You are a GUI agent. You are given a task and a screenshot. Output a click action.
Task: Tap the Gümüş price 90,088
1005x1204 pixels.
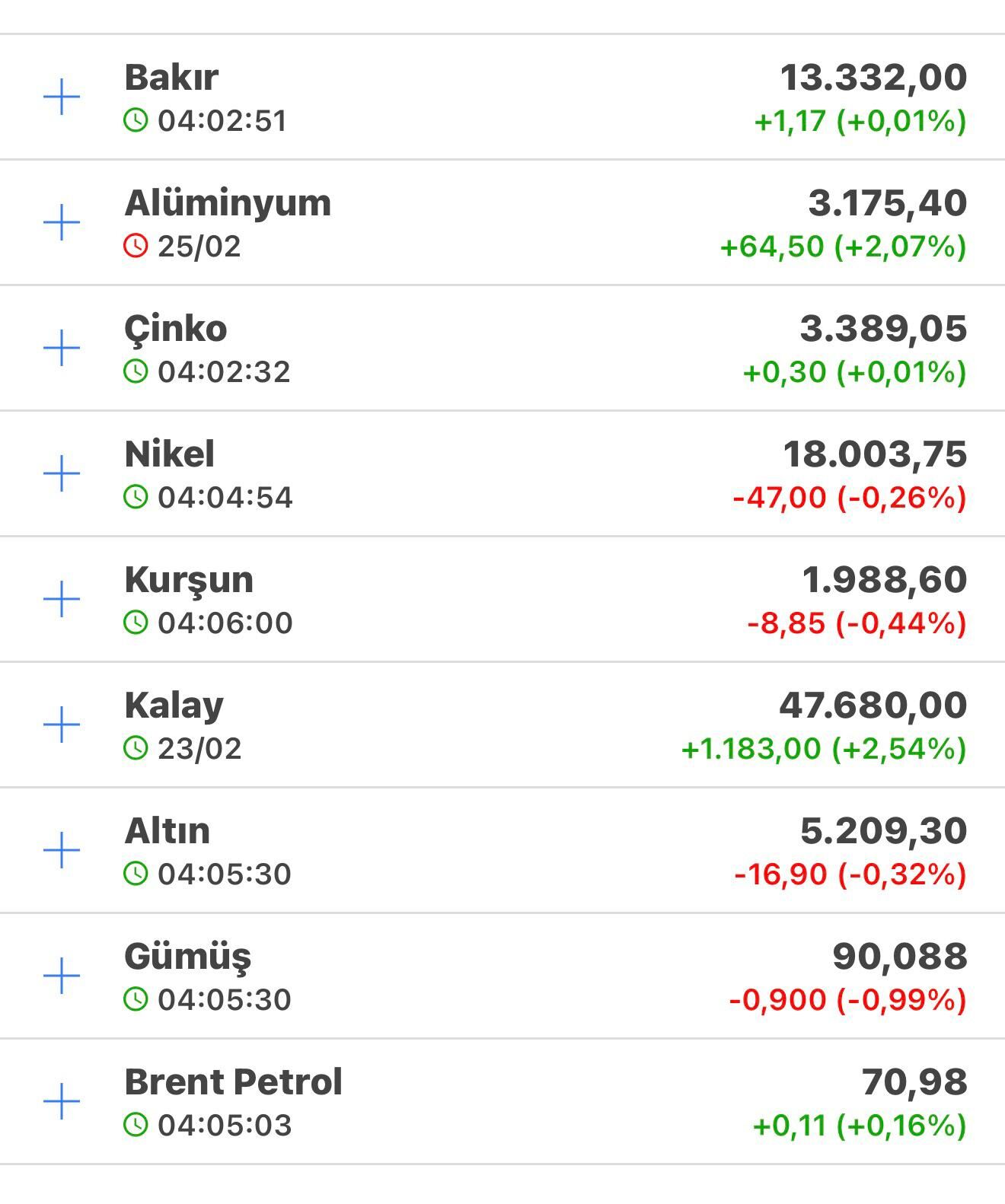899,957
